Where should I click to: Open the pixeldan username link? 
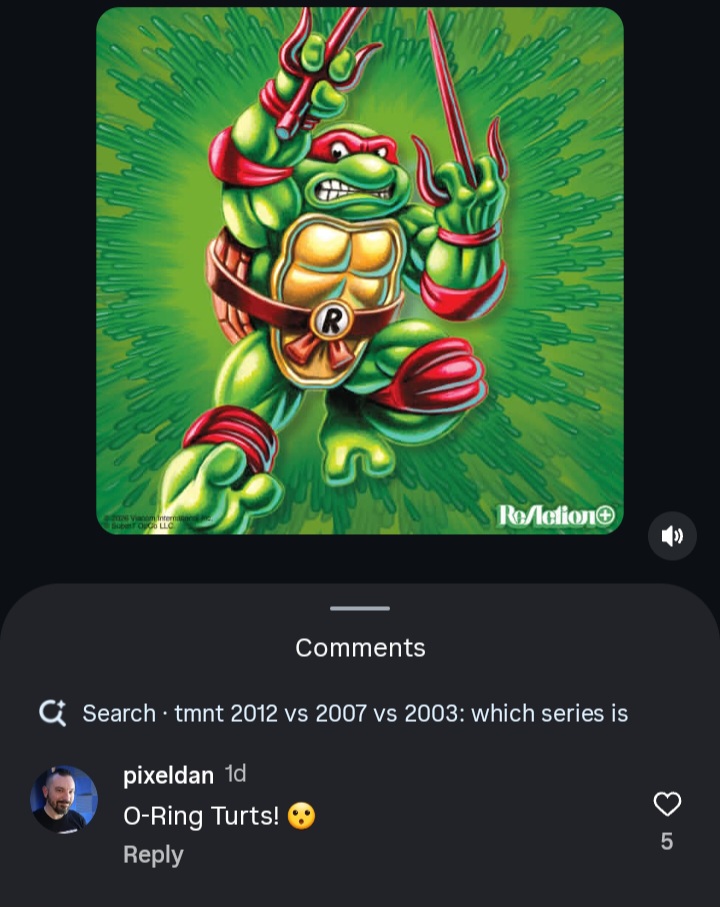click(x=168, y=775)
